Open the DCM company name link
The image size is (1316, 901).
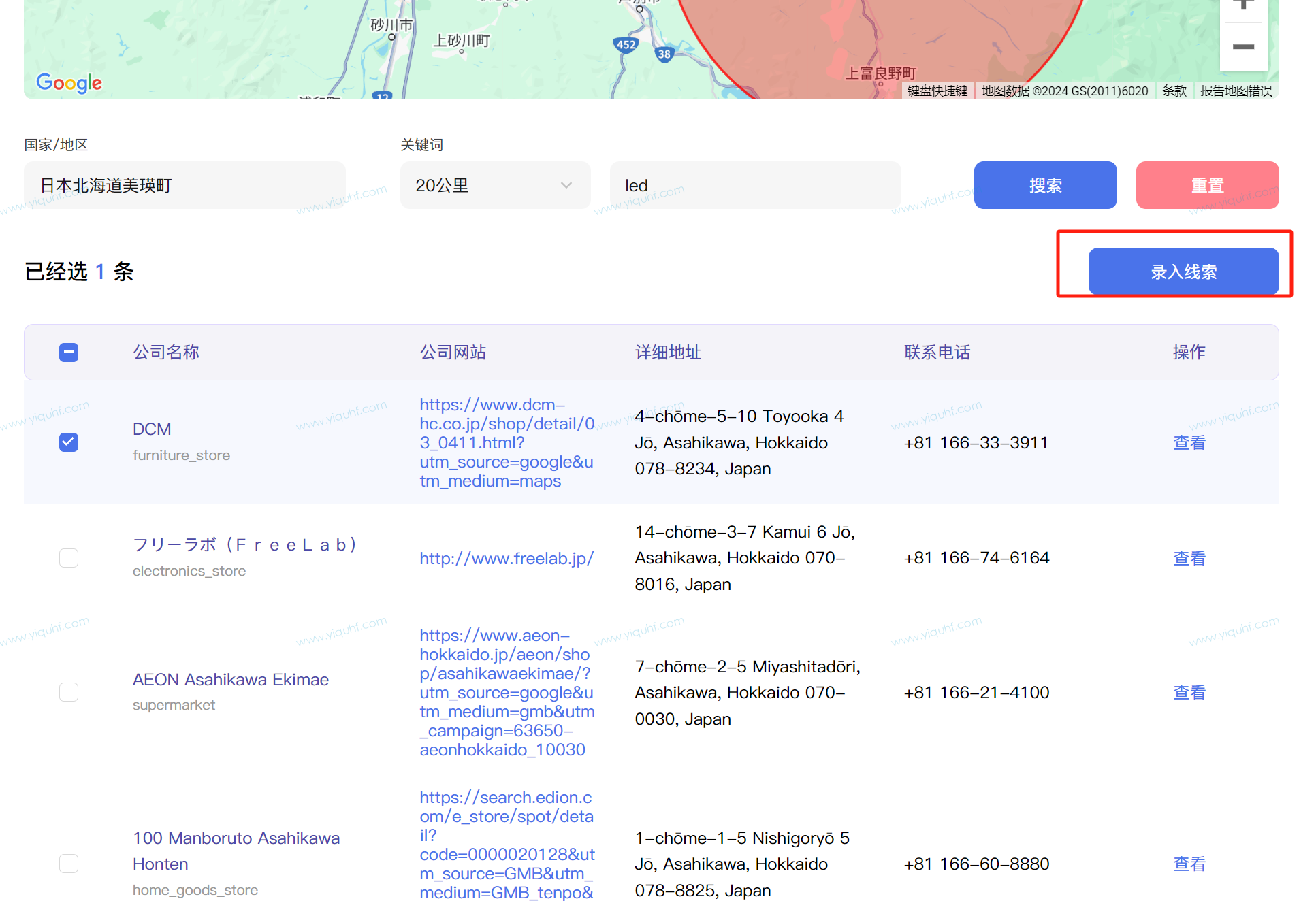point(152,429)
